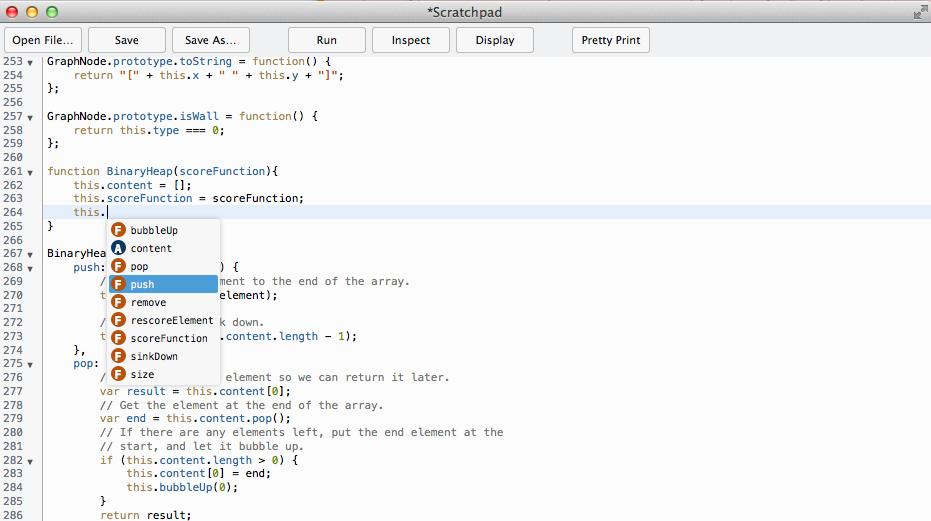
Task: Choose size from the autocomplete list
Action: point(163,374)
